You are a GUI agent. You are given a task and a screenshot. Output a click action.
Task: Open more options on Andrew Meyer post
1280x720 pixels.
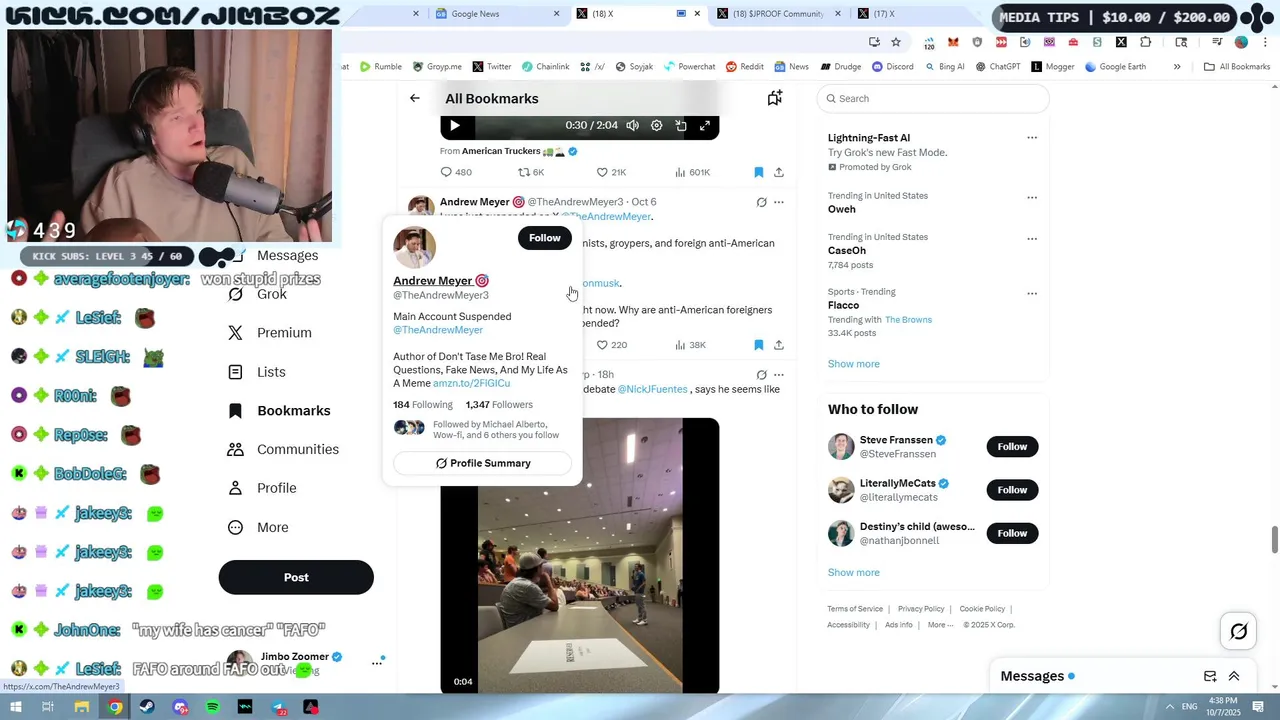click(x=779, y=202)
